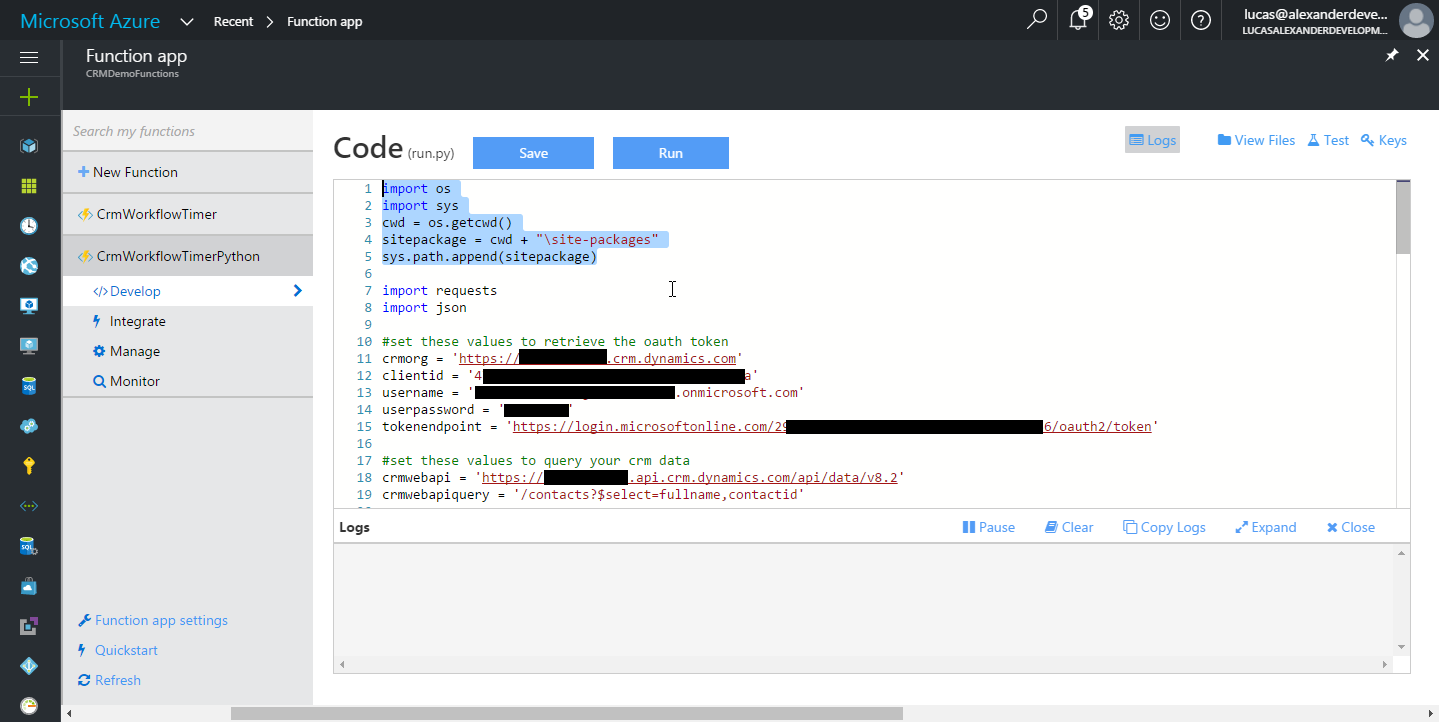Select the Develop menu item

click(188, 291)
